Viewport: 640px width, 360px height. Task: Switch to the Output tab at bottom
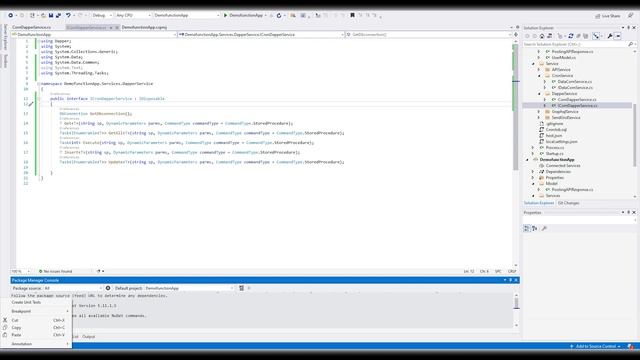(x=88, y=337)
